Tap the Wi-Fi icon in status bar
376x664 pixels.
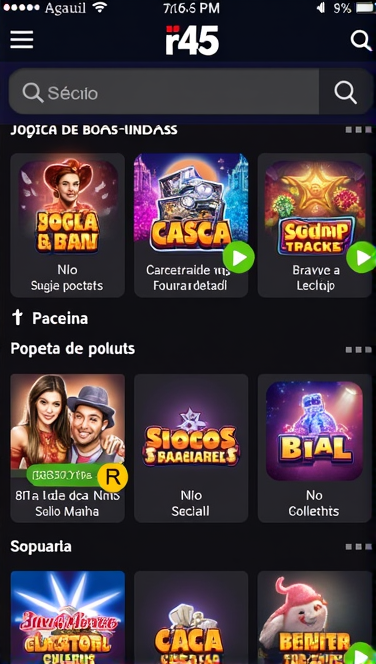(x=100, y=7)
